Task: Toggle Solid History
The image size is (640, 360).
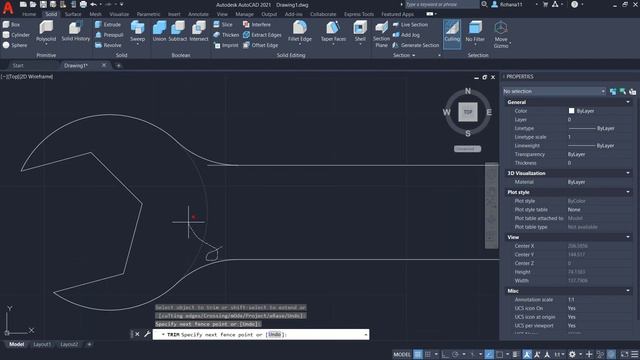Action: point(76,31)
